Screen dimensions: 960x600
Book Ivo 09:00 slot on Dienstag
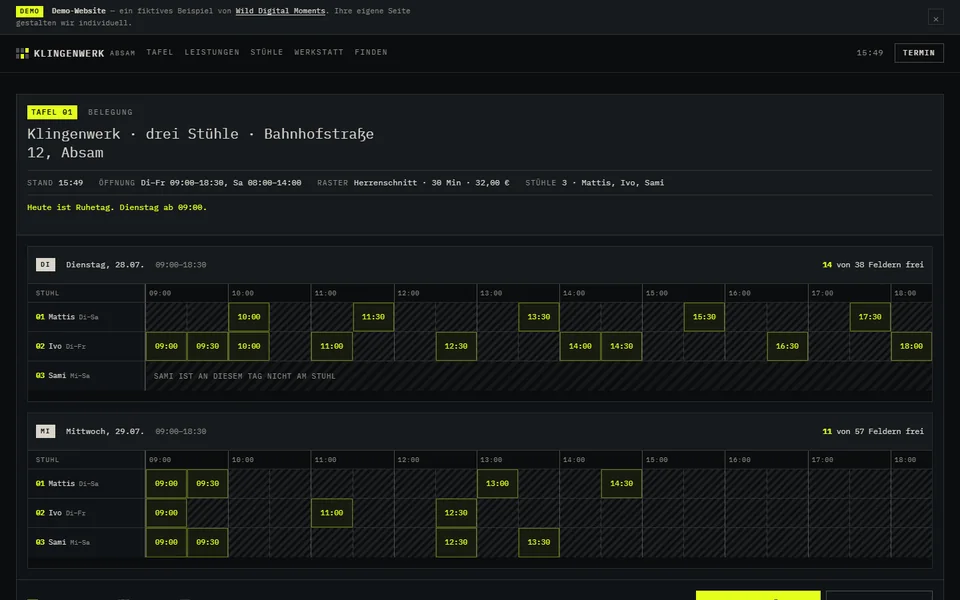pos(166,347)
